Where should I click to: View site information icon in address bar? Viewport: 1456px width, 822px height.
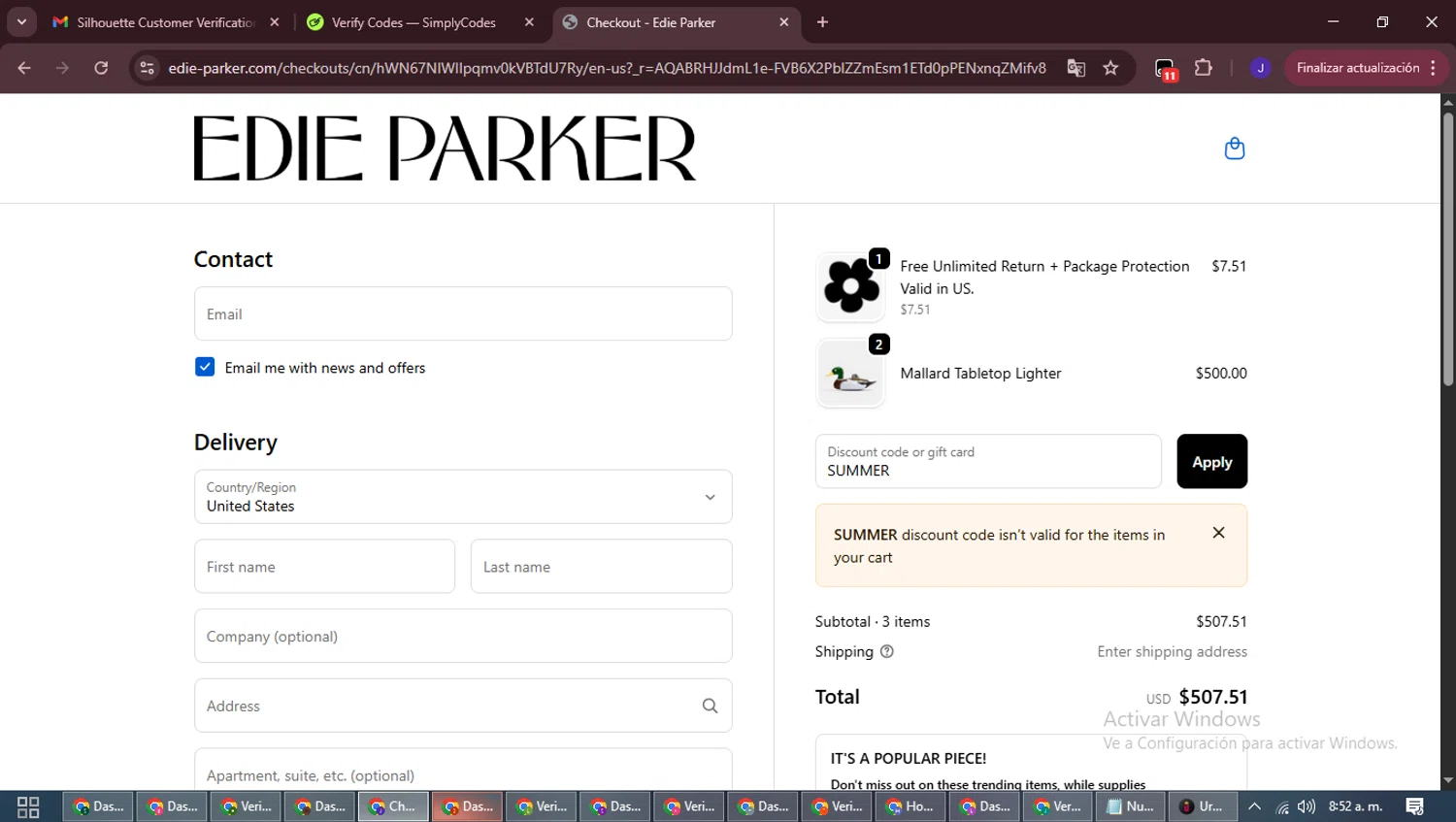(147, 68)
